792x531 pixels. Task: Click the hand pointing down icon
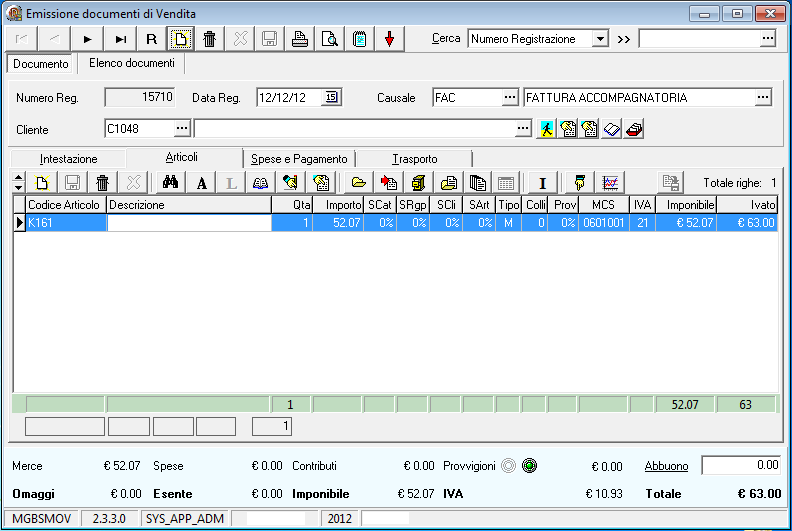pos(580,182)
